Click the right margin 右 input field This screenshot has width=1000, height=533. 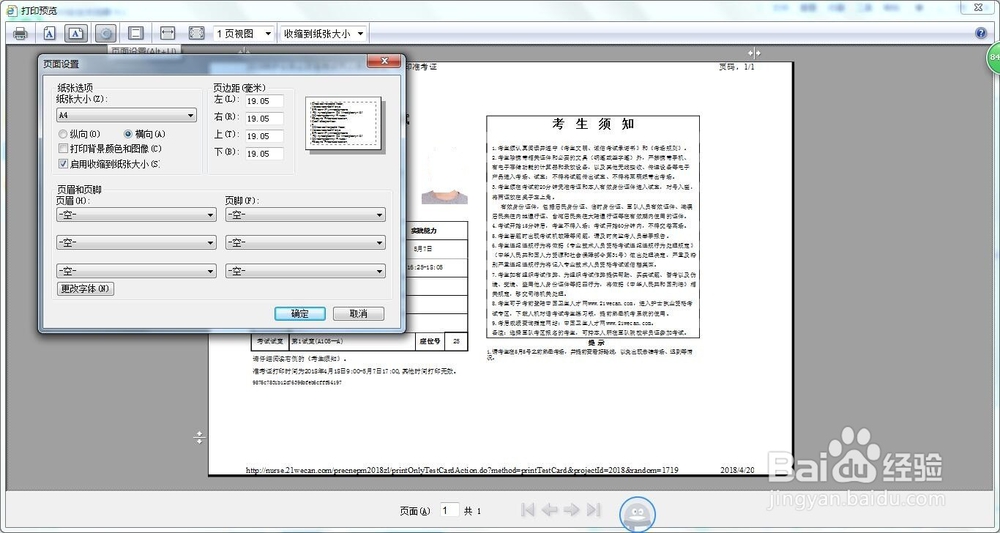point(264,119)
